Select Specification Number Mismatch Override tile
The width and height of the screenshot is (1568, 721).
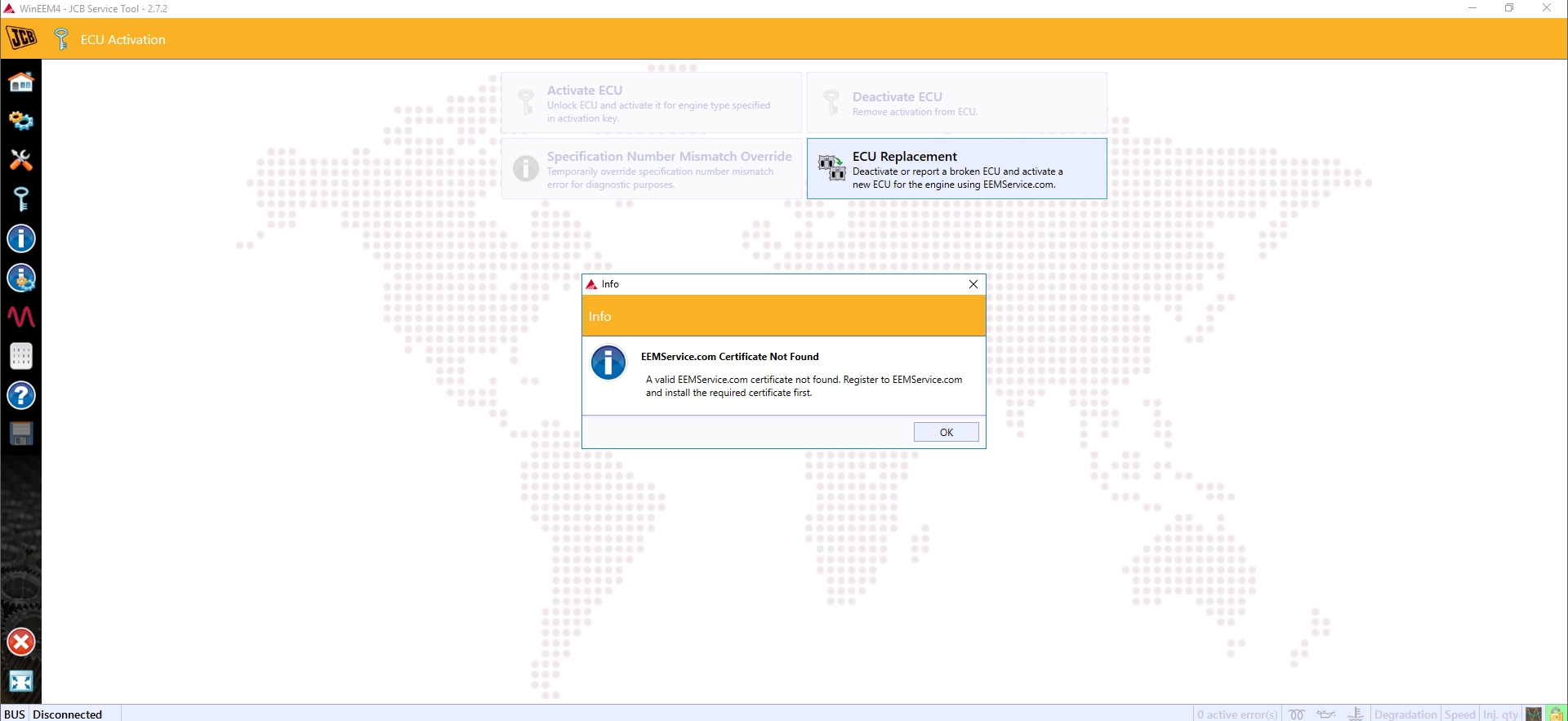tap(652, 168)
